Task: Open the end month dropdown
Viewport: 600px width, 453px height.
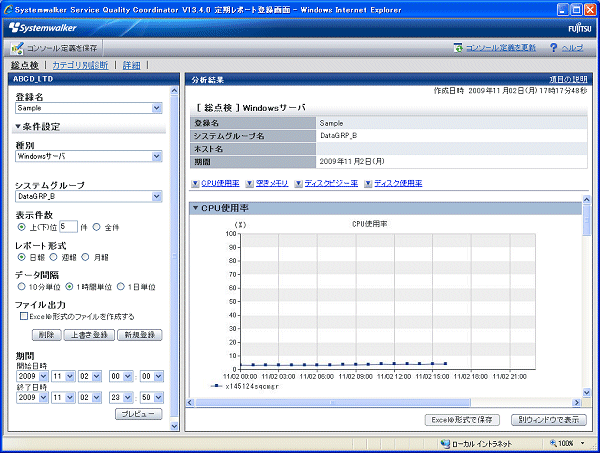Action: (x=70, y=398)
